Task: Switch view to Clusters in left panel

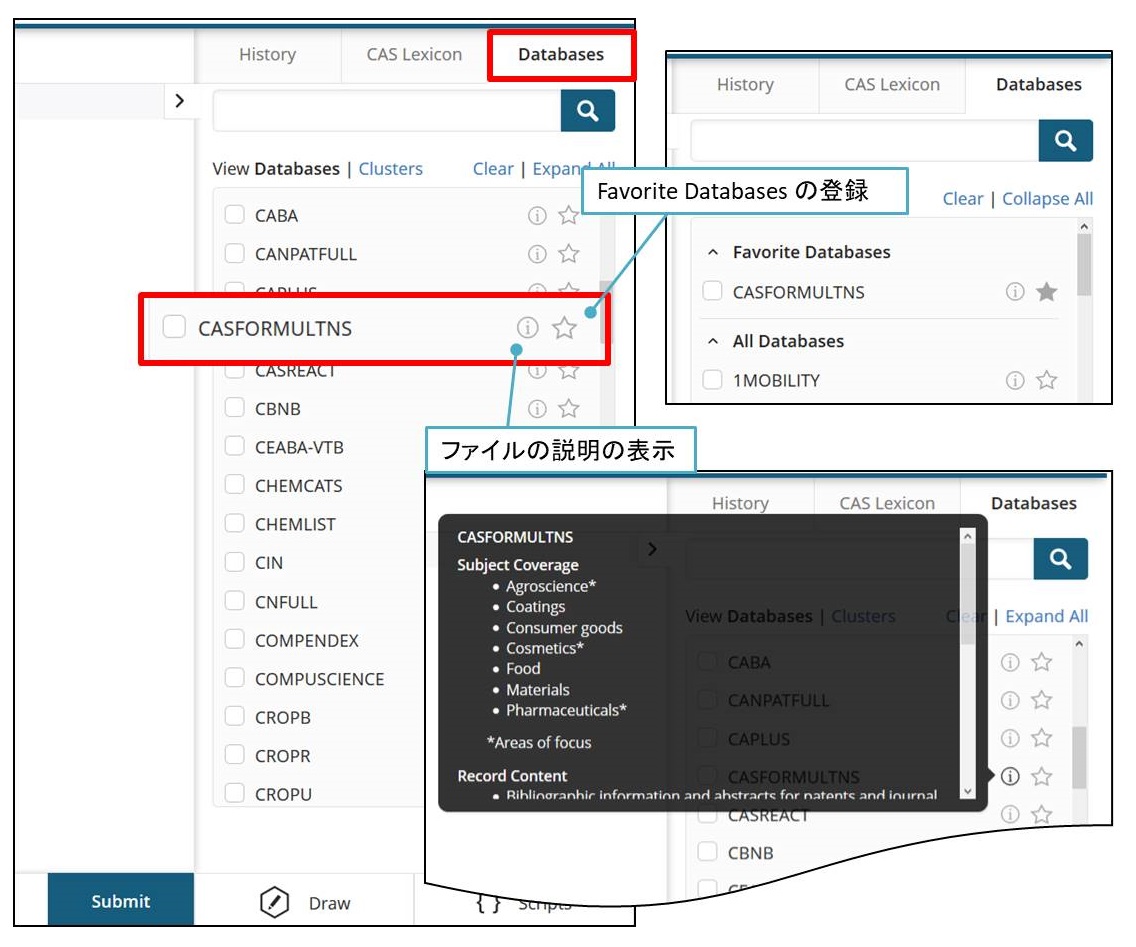Action: [x=390, y=169]
